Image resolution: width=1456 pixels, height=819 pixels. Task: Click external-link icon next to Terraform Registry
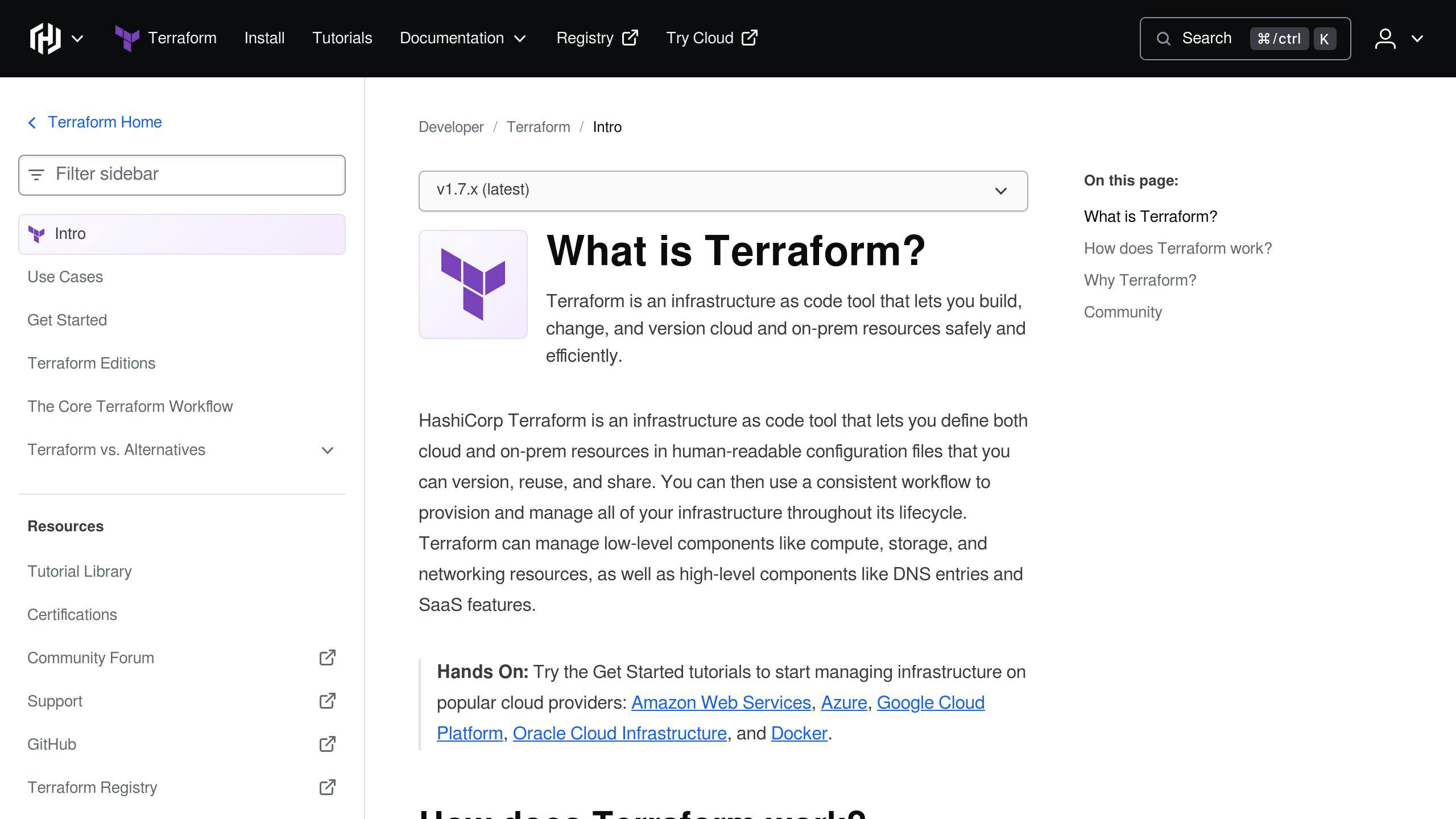328,787
